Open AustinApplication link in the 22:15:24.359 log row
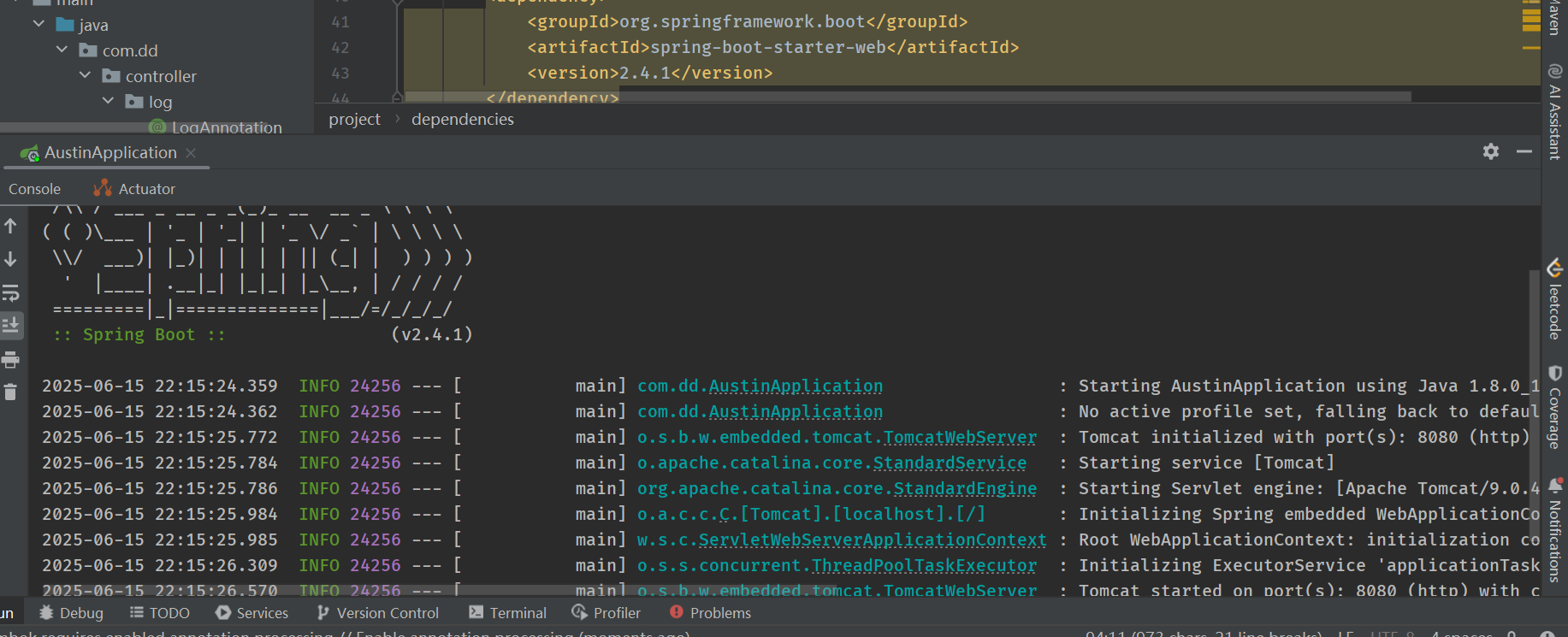Viewport: 1568px width, 637px height. [x=796, y=386]
